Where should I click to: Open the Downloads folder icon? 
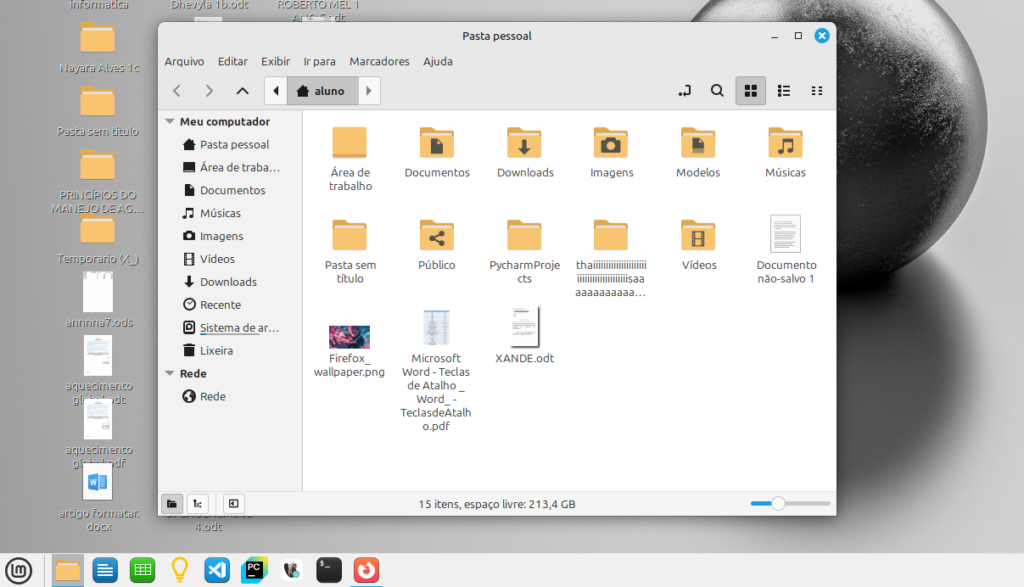pos(524,145)
